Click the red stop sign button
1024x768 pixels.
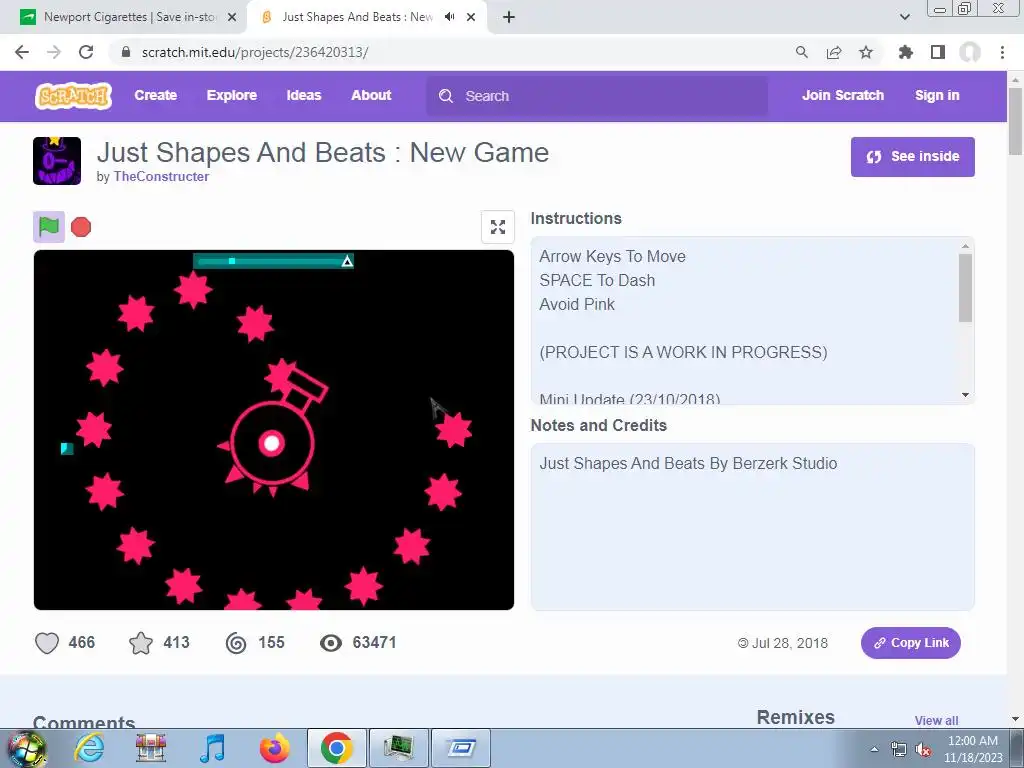81,227
